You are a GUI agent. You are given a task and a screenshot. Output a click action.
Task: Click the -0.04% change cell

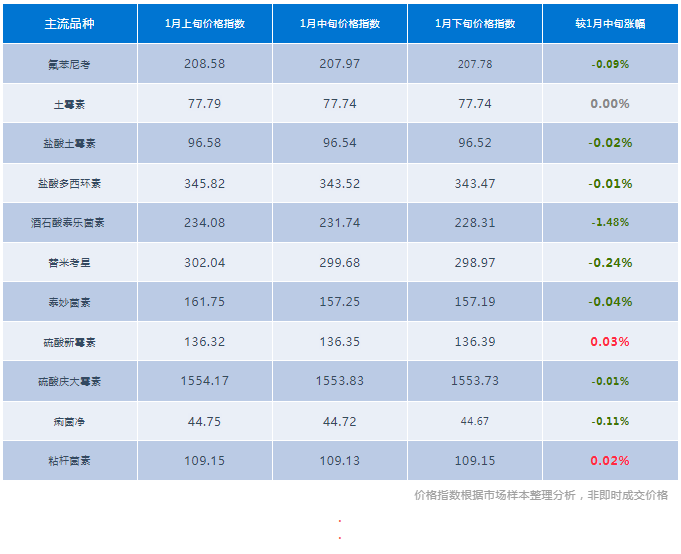(x=610, y=302)
